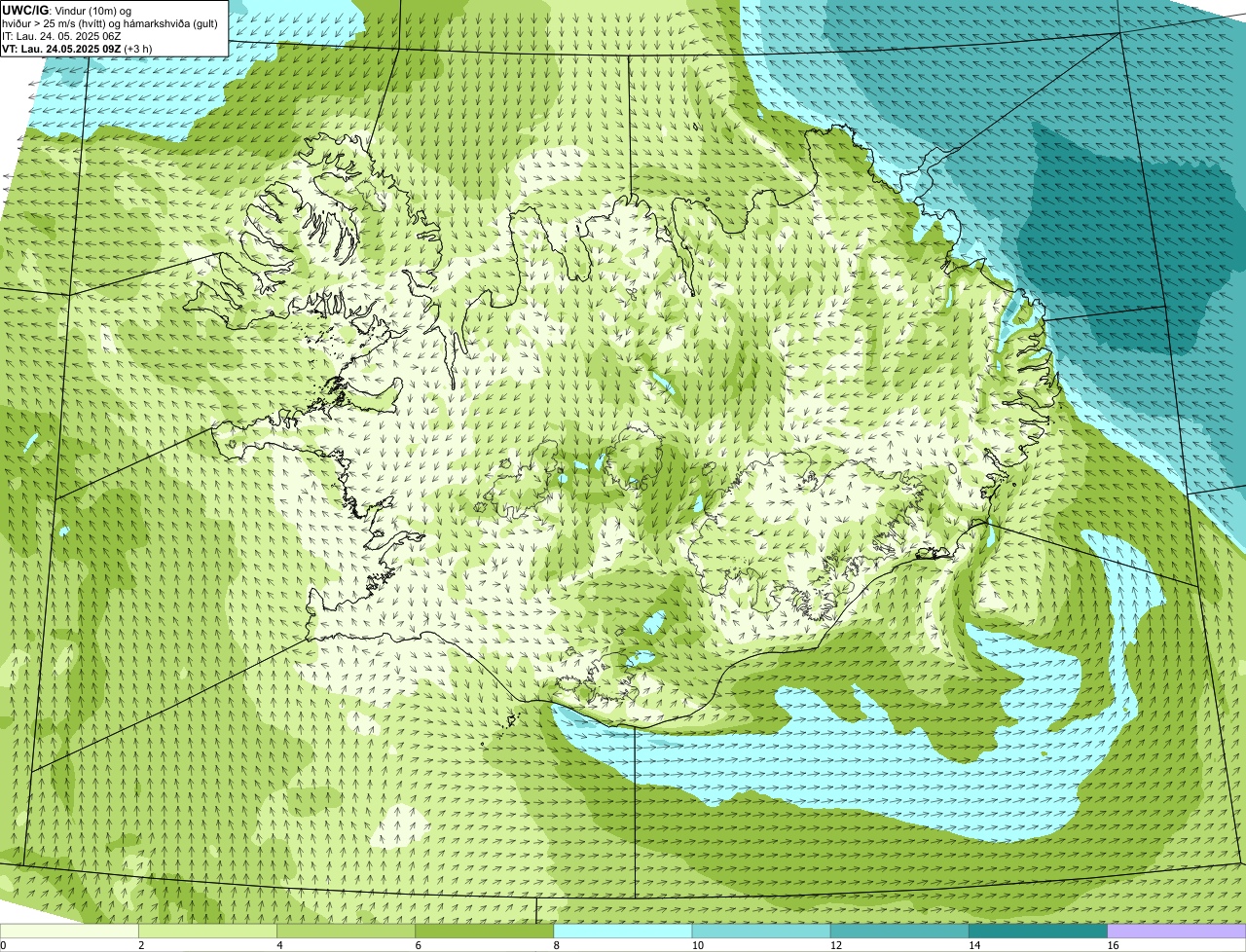Click the "VT: Lau. 24.05.2025 09Z (+3 h)" line

coord(77,48)
